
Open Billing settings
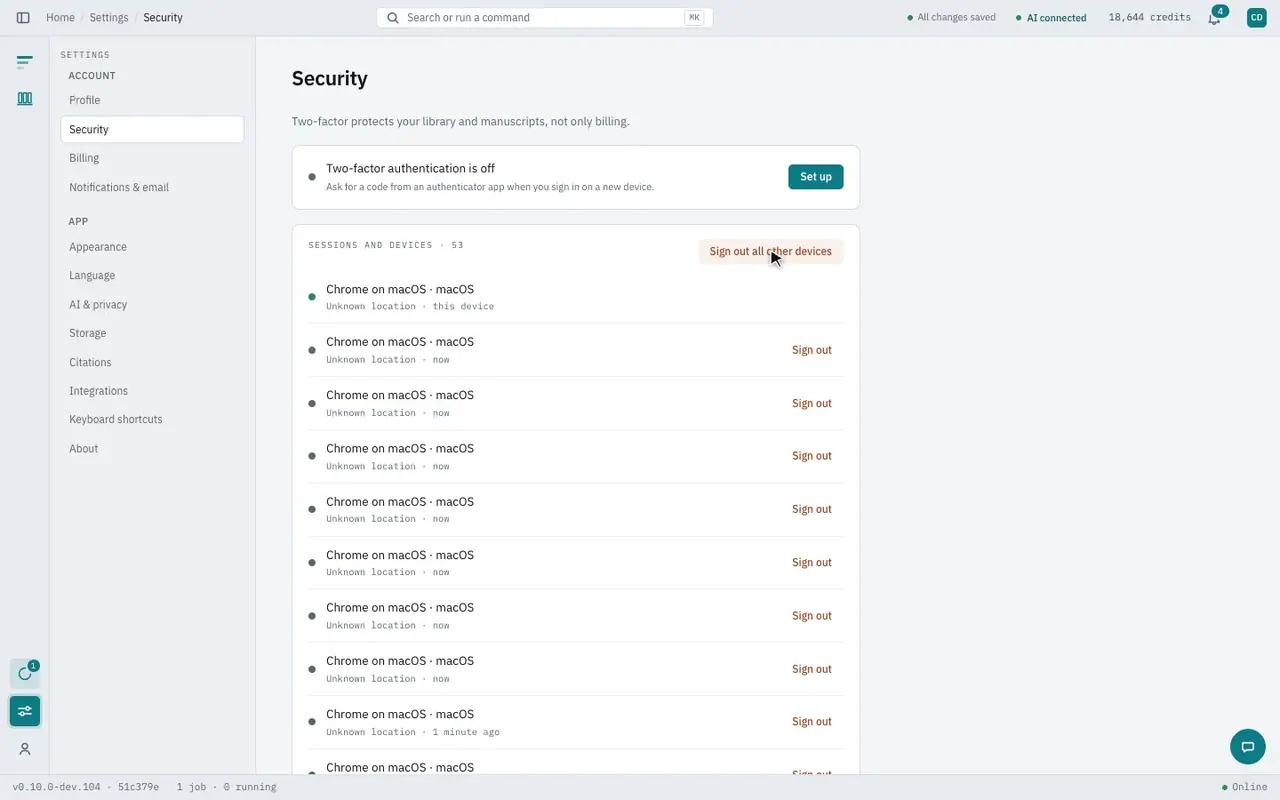(152, 158)
